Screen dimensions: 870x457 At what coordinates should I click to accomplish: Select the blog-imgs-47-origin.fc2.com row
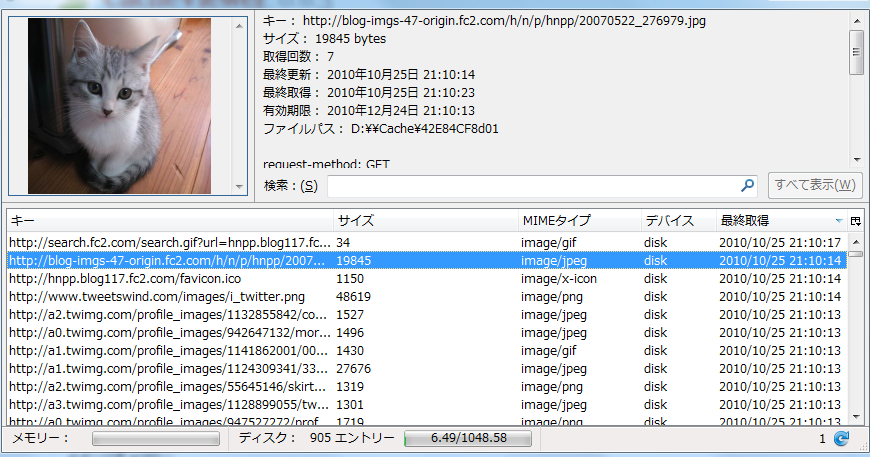click(427, 261)
